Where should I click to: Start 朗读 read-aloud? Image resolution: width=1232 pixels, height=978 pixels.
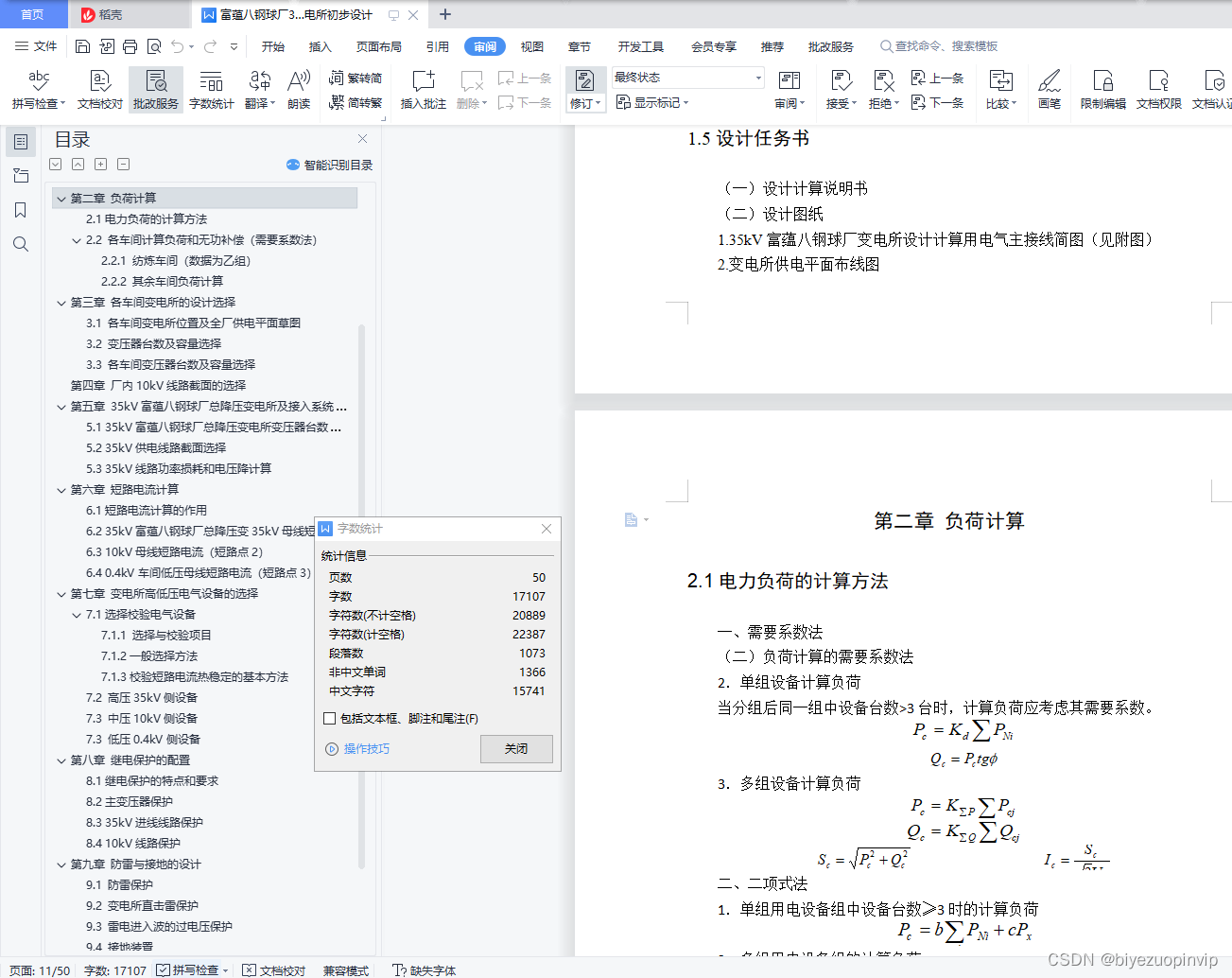click(x=299, y=90)
